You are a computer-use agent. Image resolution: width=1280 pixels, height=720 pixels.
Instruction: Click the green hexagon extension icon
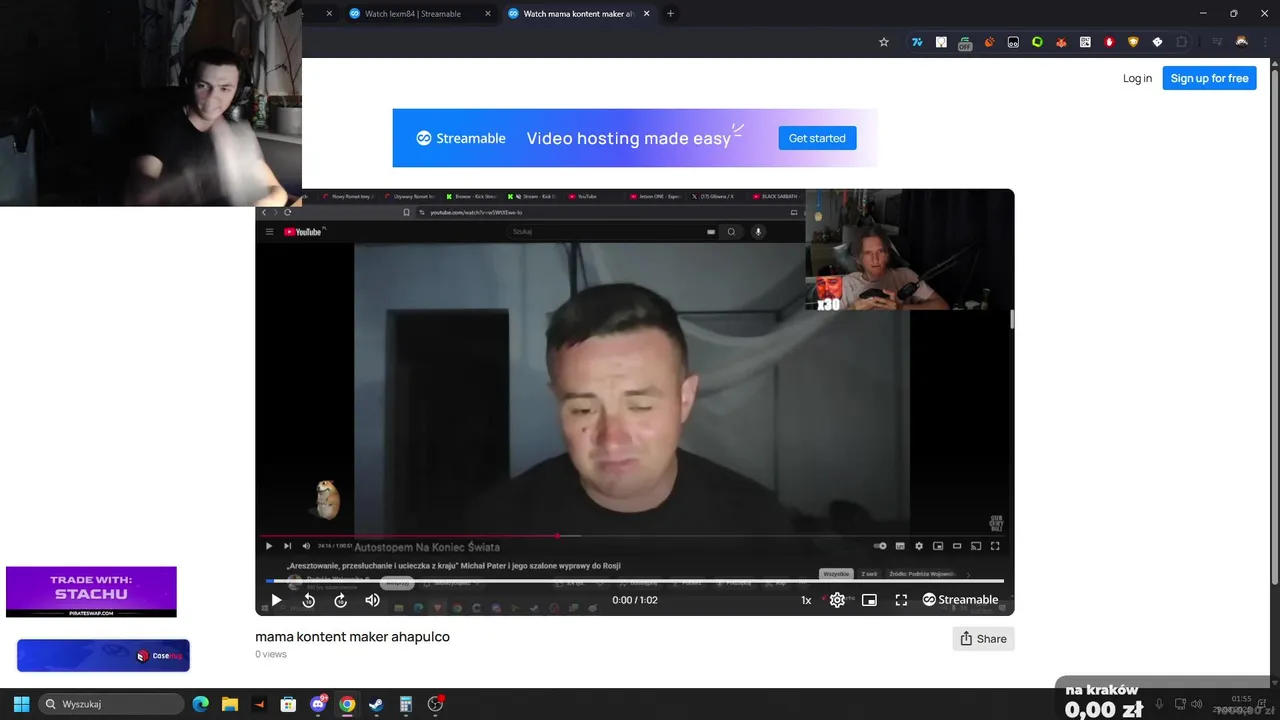[x=1037, y=42]
